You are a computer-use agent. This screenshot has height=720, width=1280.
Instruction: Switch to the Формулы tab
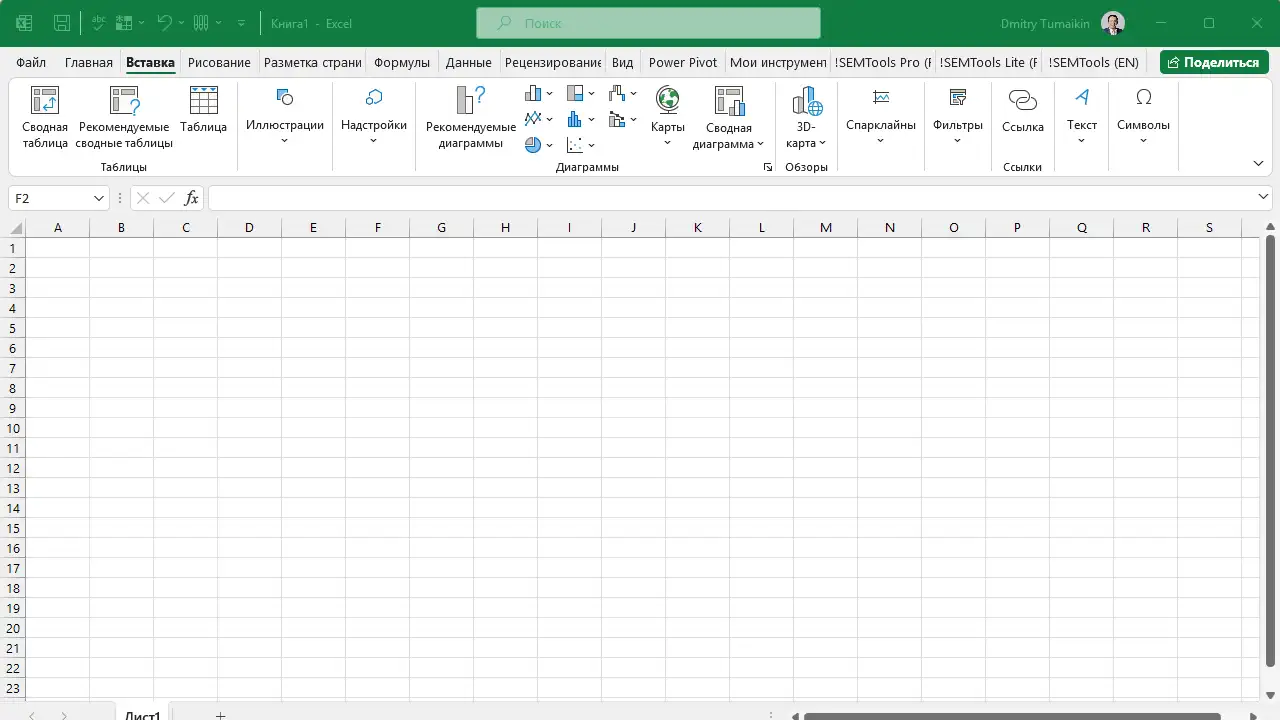point(402,62)
